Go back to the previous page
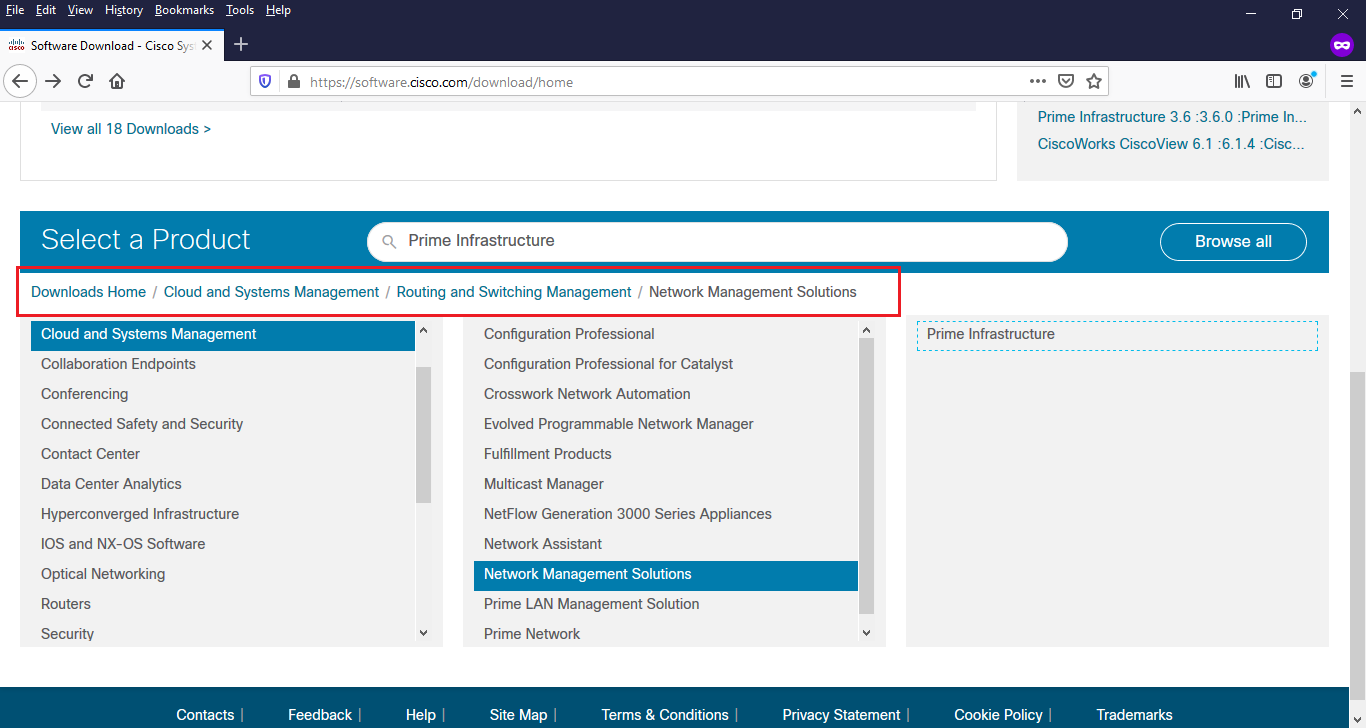The width and height of the screenshot is (1366, 728). coord(20,81)
